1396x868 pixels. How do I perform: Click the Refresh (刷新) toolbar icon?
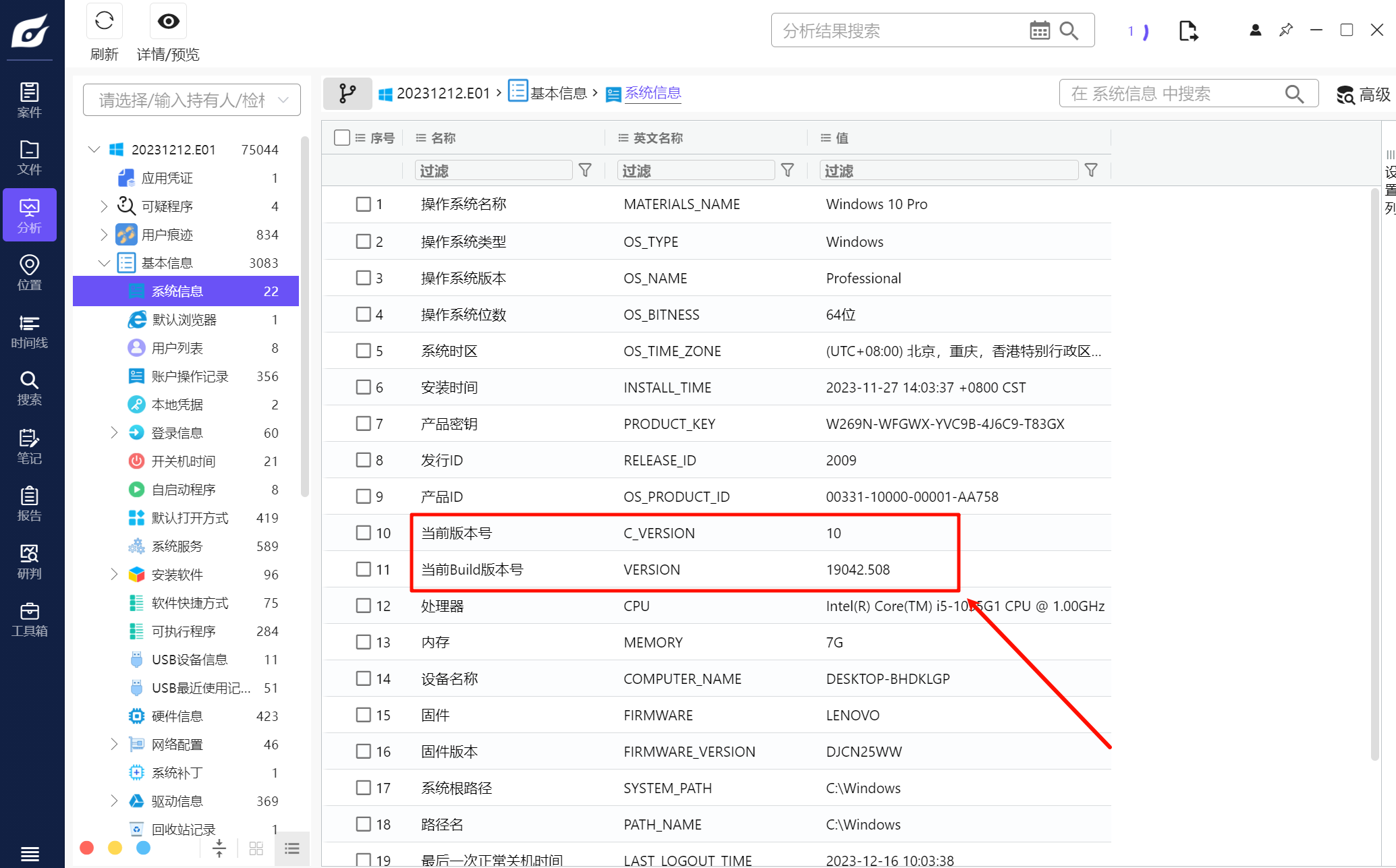coord(105,22)
